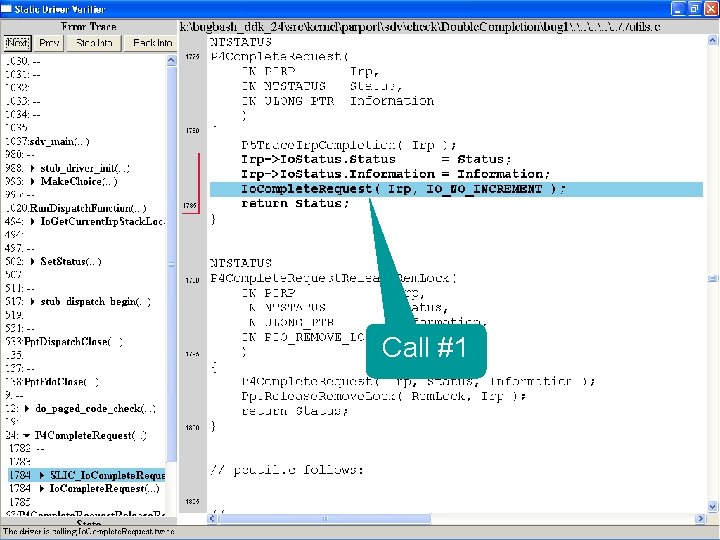
Task: Click the source file path header
Action: 419,27
